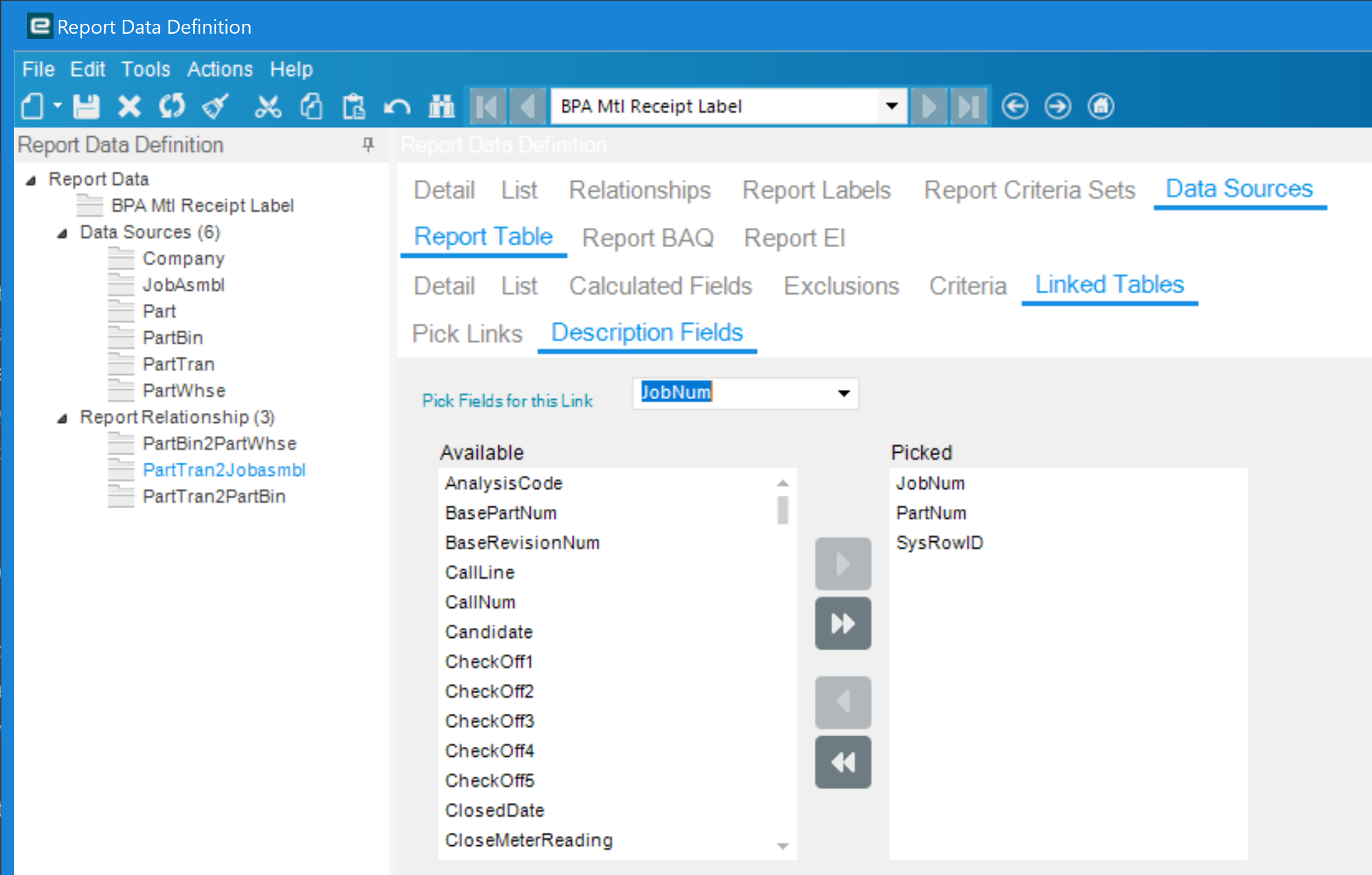This screenshot has width=1372, height=875.
Task: Open the Pick Links tab
Action: pos(467,334)
